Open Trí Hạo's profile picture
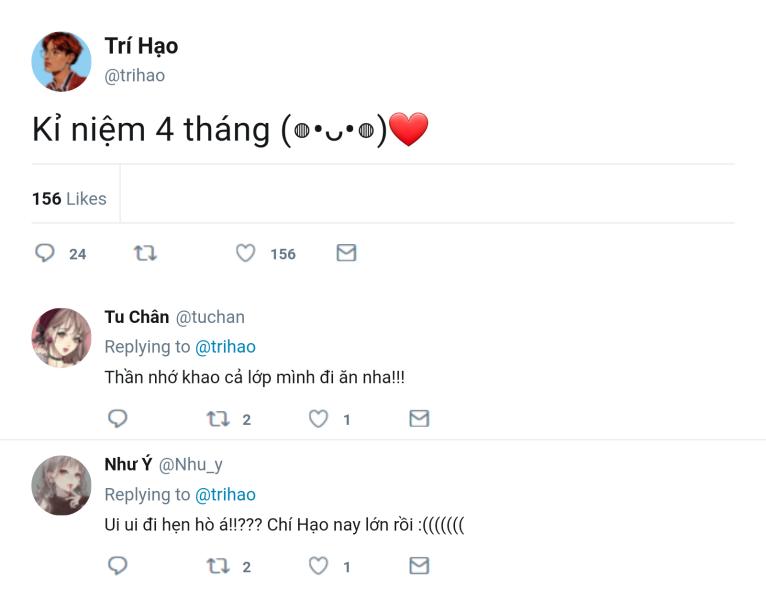 62,62
